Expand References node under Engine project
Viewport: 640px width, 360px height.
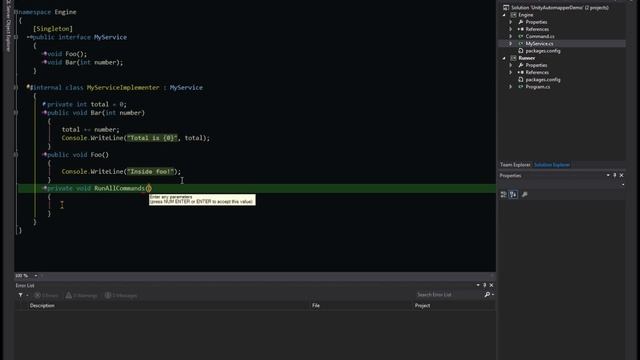(x=511, y=29)
